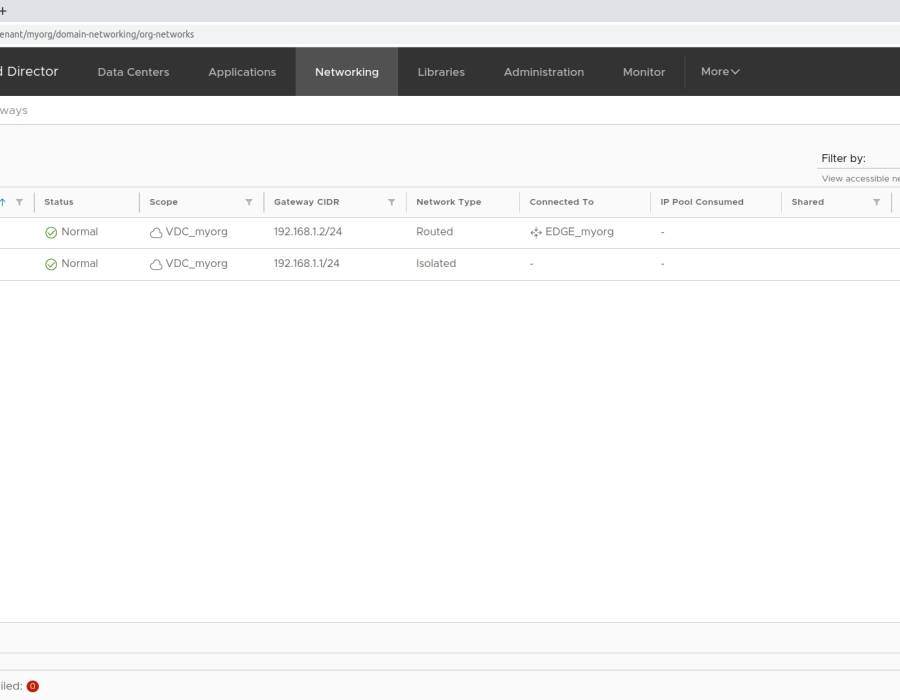The height and width of the screenshot is (700, 900).
Task: Open the VDC_myorg link in the Routed row
Action: click(196, 232)
